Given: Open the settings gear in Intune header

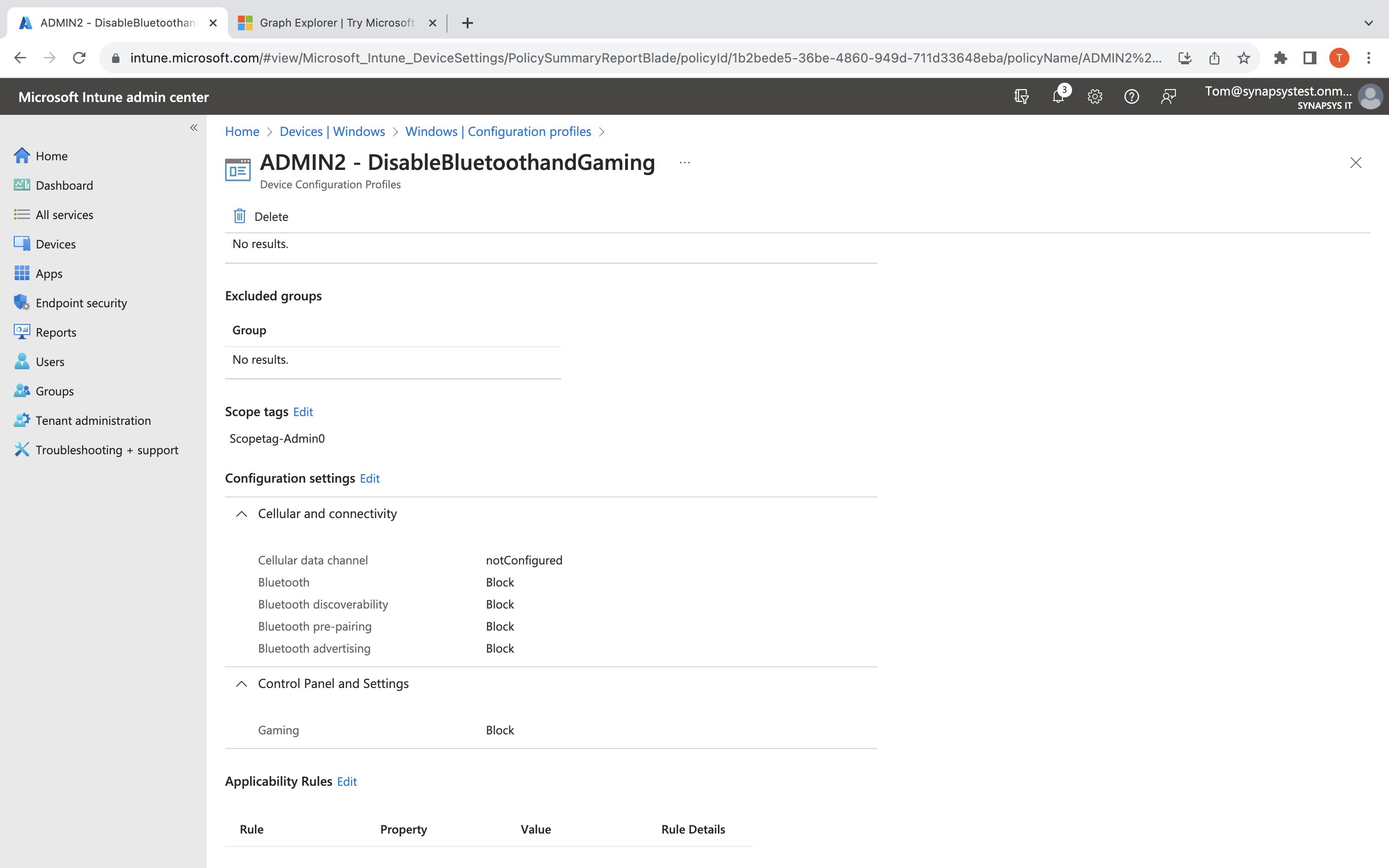Looking at the screenshot, I should (x=1095, y=96).
